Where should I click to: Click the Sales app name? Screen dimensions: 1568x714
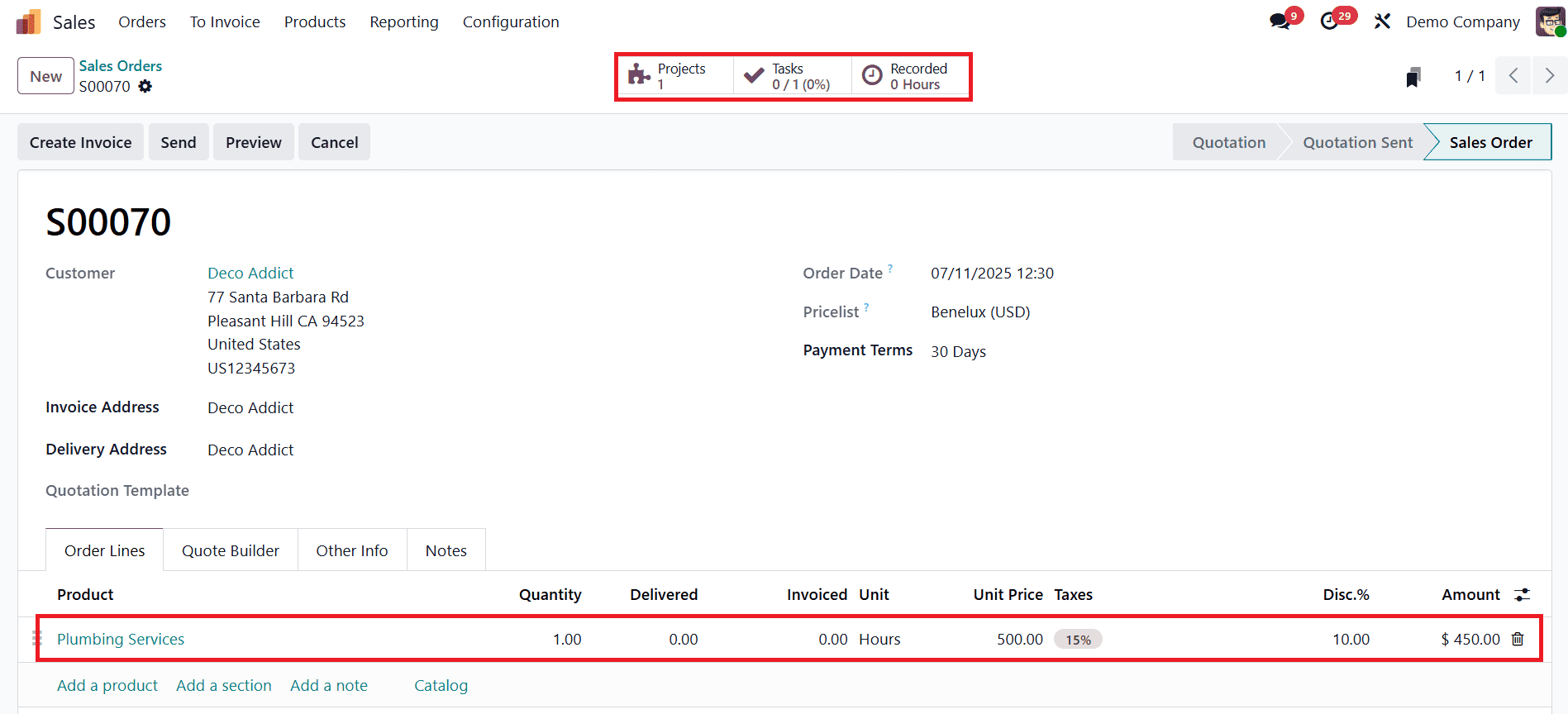pos(74,22)
